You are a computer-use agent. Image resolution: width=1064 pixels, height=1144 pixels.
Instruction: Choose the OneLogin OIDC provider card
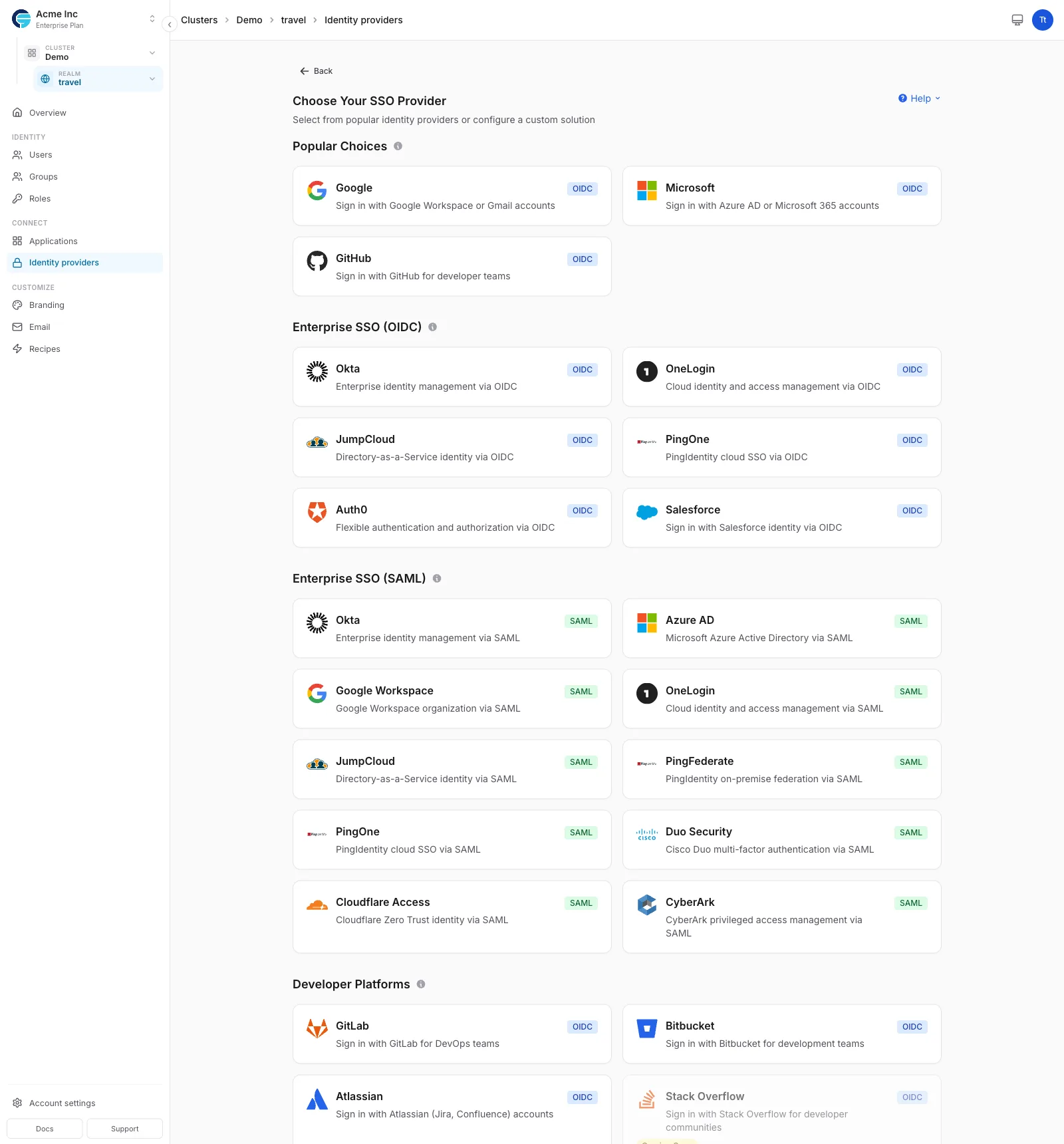pyautogui.click(x=782, y=377)
